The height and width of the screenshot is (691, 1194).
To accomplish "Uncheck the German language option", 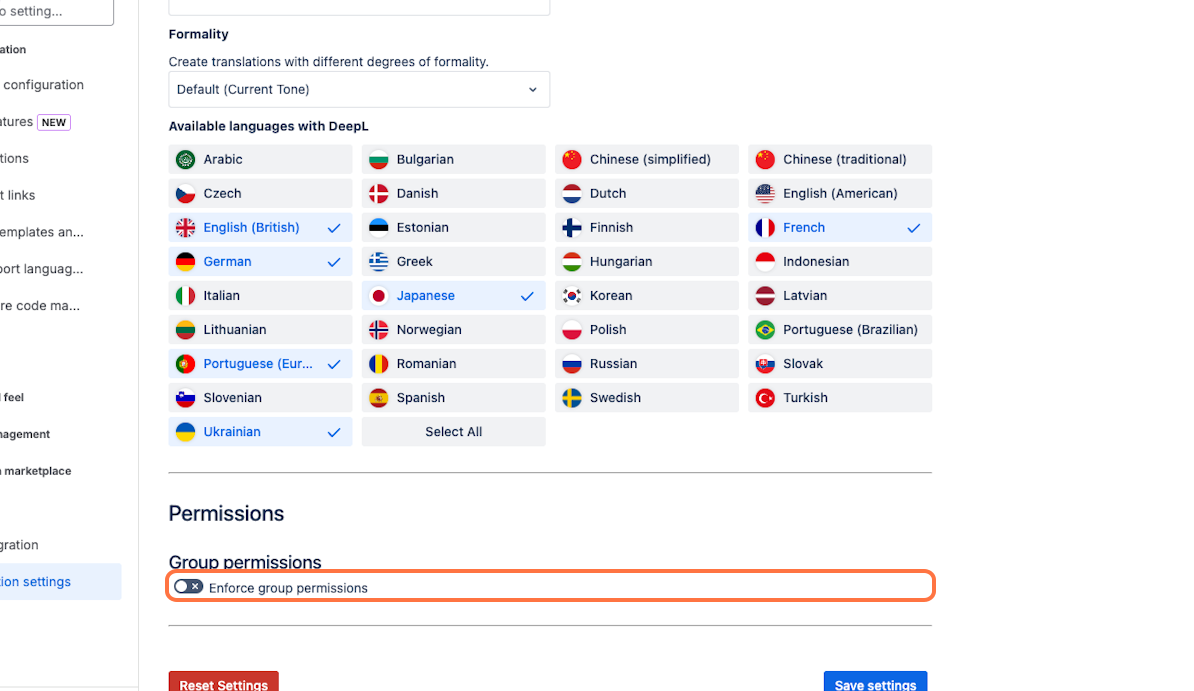I will (260, 262).
